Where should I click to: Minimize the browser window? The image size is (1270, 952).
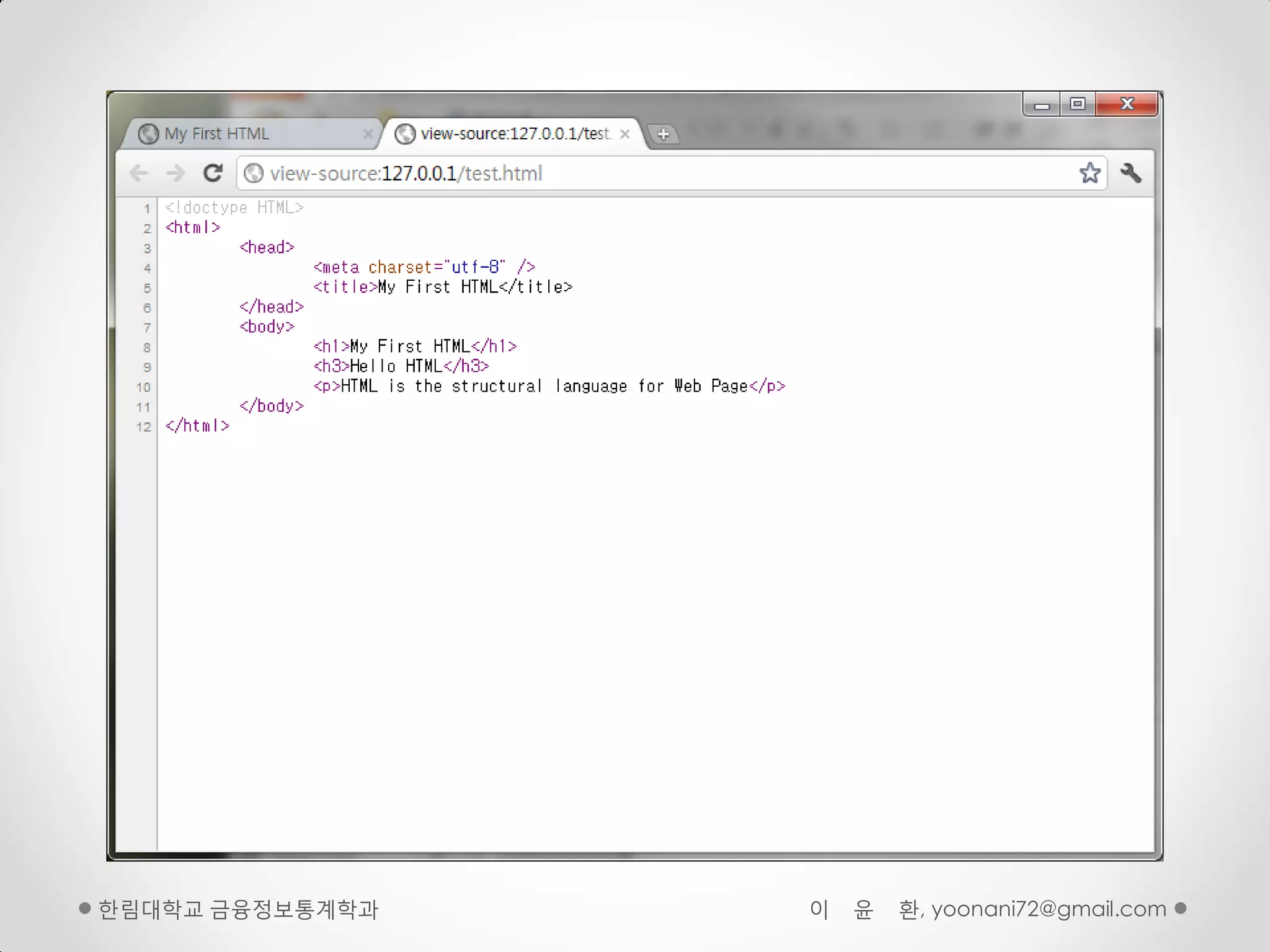[1042, 105]
